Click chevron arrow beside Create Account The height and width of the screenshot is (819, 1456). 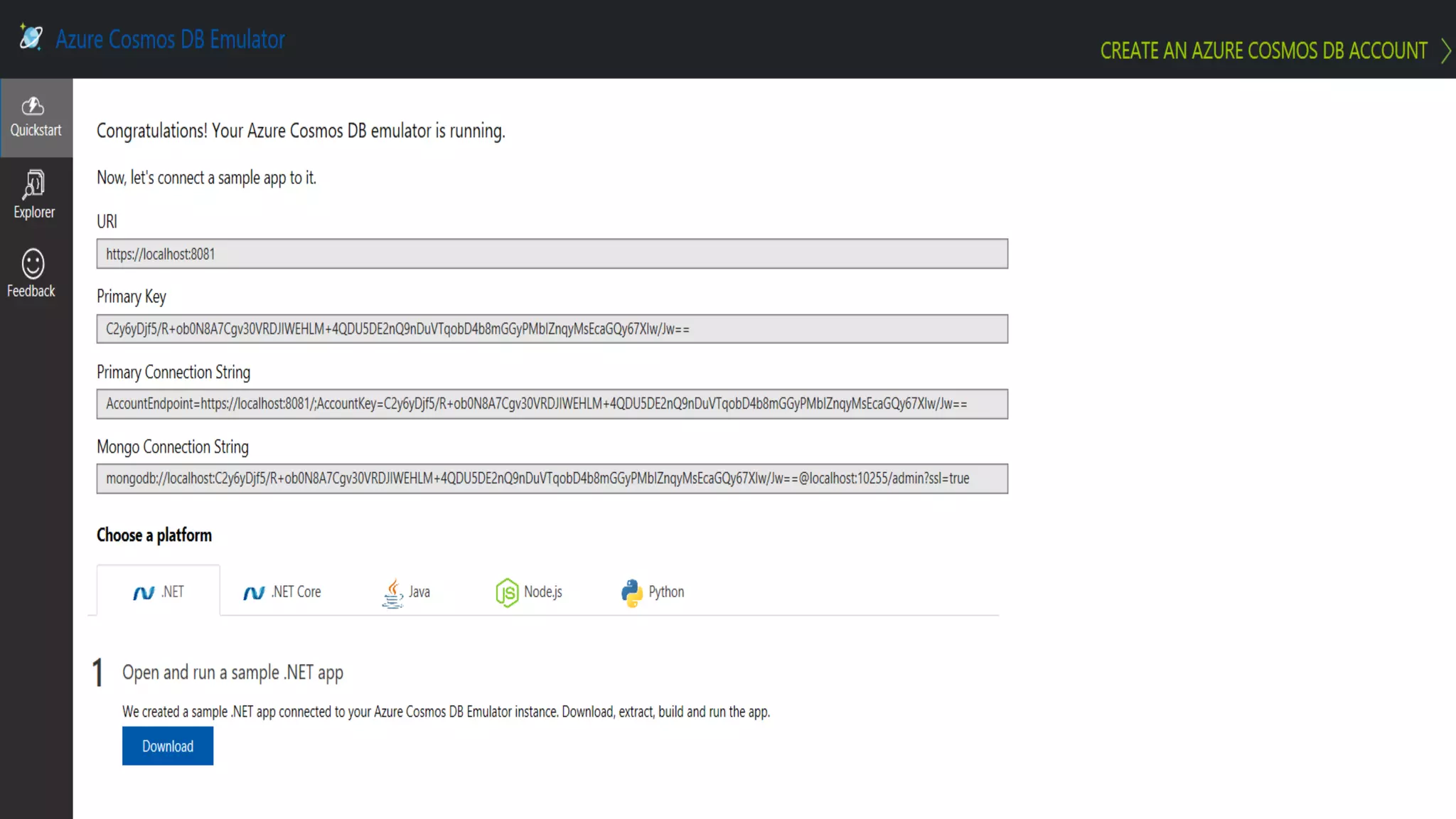tap(1445, 50)
